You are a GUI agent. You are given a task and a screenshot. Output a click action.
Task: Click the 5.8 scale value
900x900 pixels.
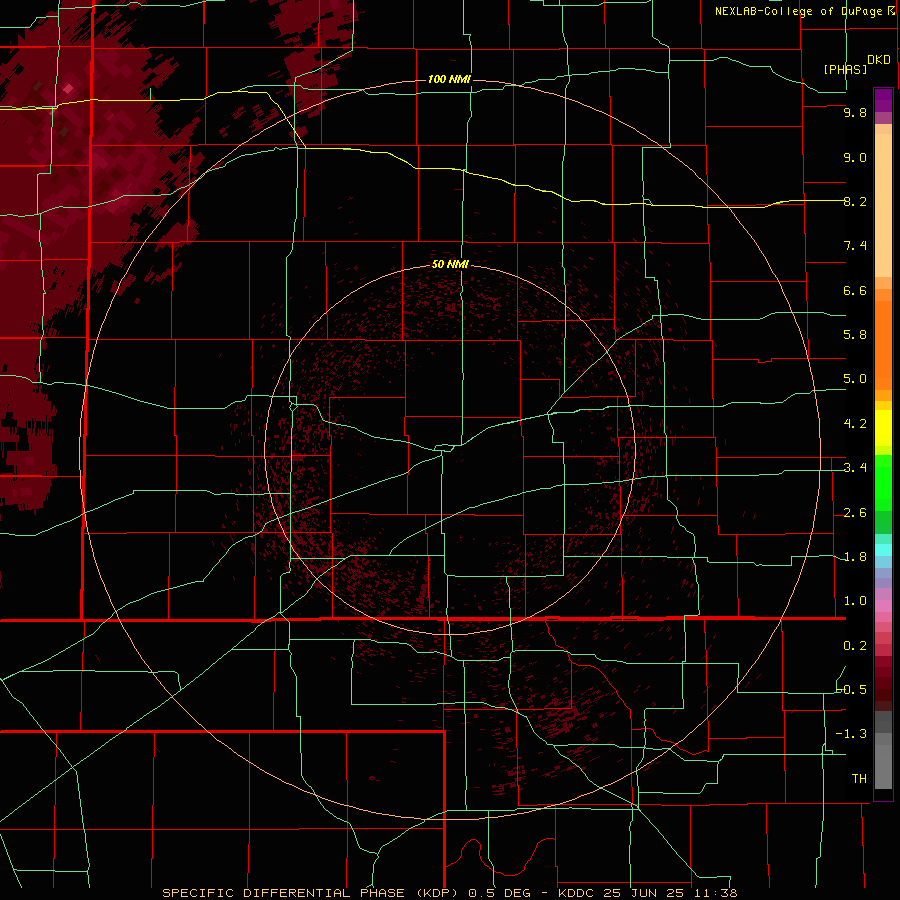point(855,335)
